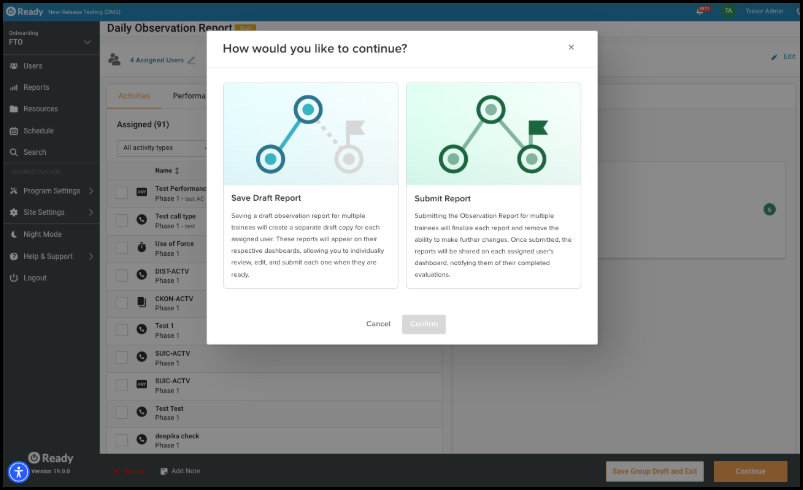Image resolution: width=803 pixels, height=490 pixels.
Task: Click the Reports bar chart icon
Action: (x=14, y=88)
